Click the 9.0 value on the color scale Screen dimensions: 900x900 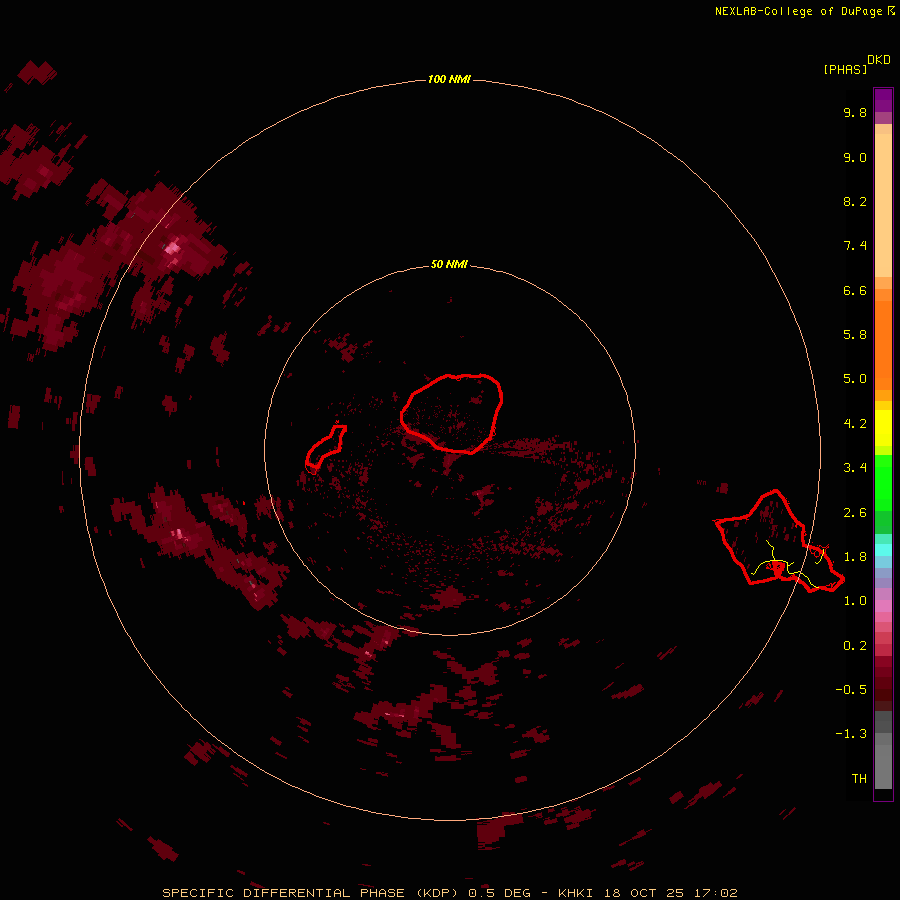click(855, 157)
